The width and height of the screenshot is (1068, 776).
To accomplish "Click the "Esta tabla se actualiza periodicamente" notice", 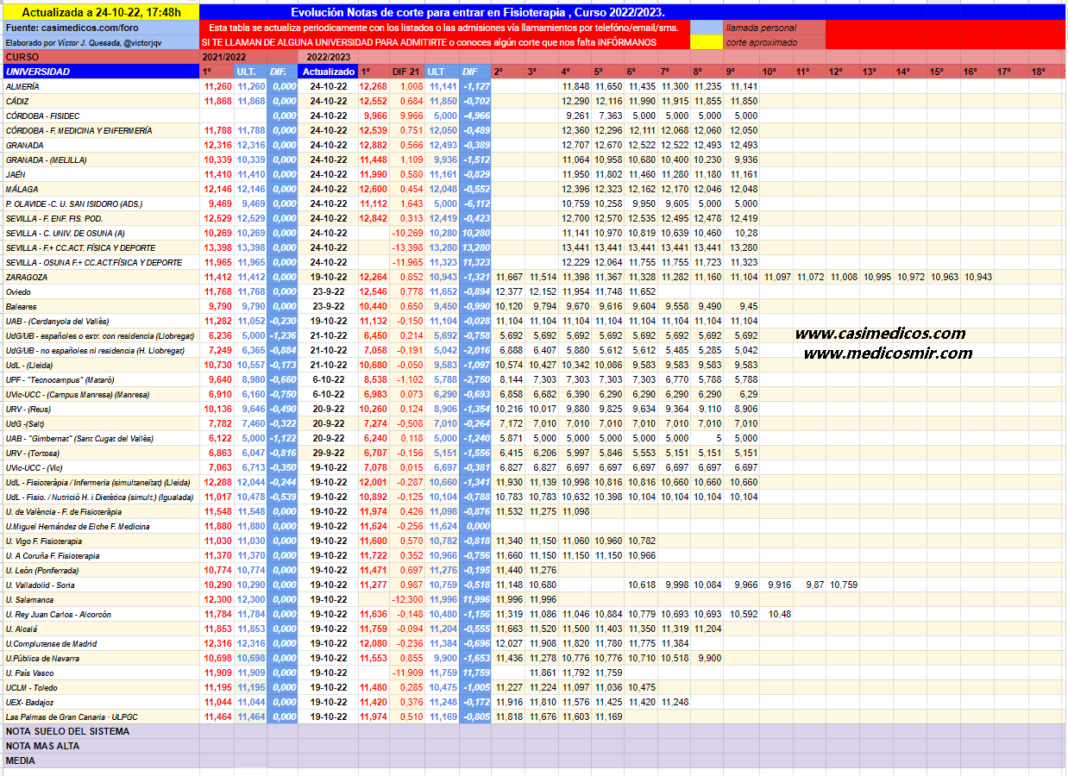I will tap(444, 28).
